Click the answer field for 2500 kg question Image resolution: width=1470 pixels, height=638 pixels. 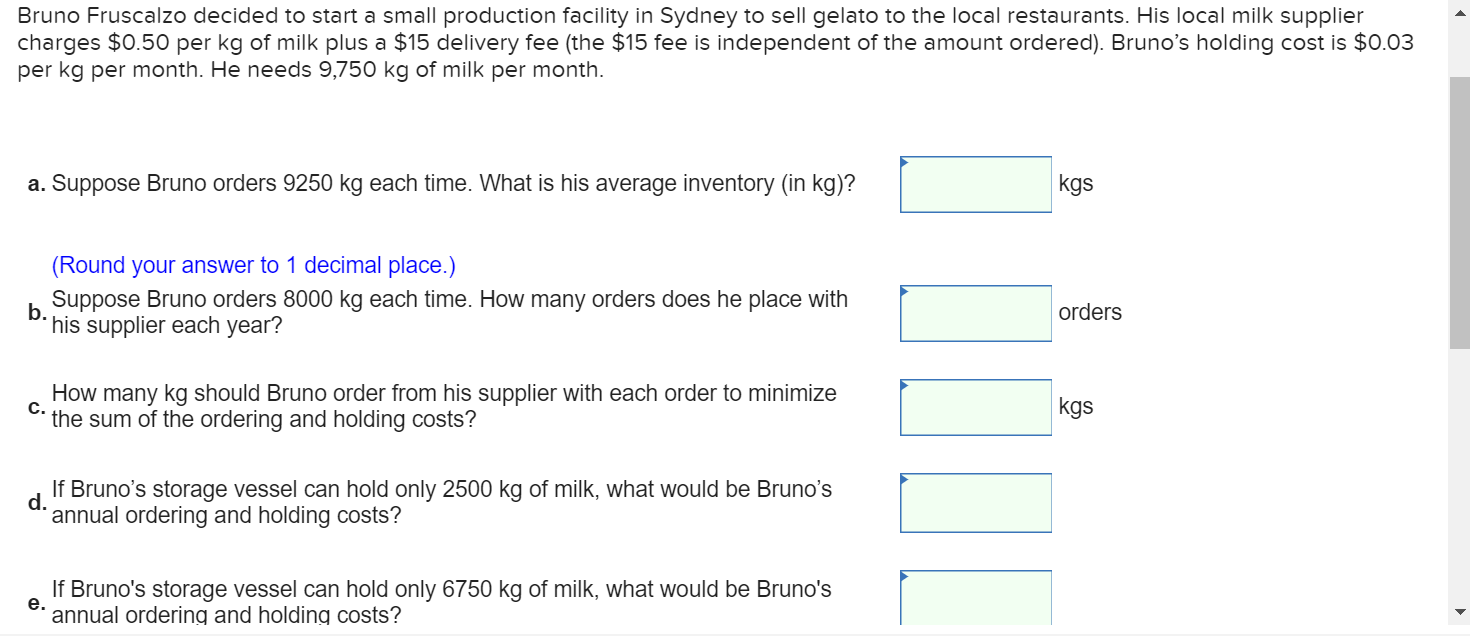(x=975, y=502)
